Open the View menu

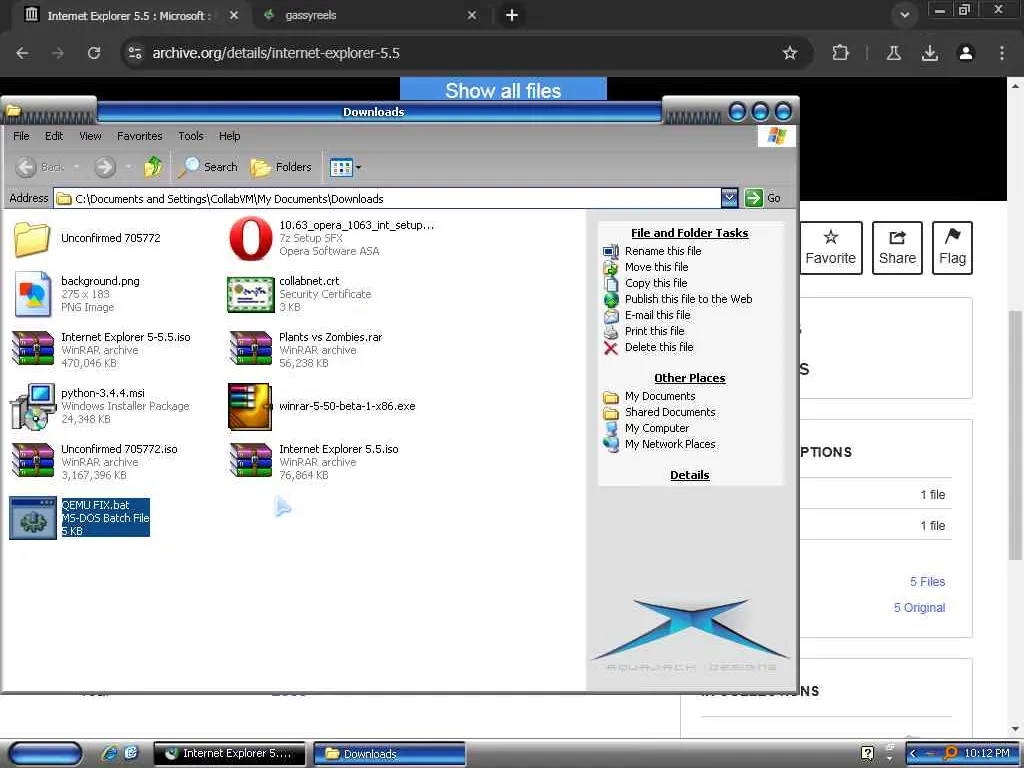(90, 136)
